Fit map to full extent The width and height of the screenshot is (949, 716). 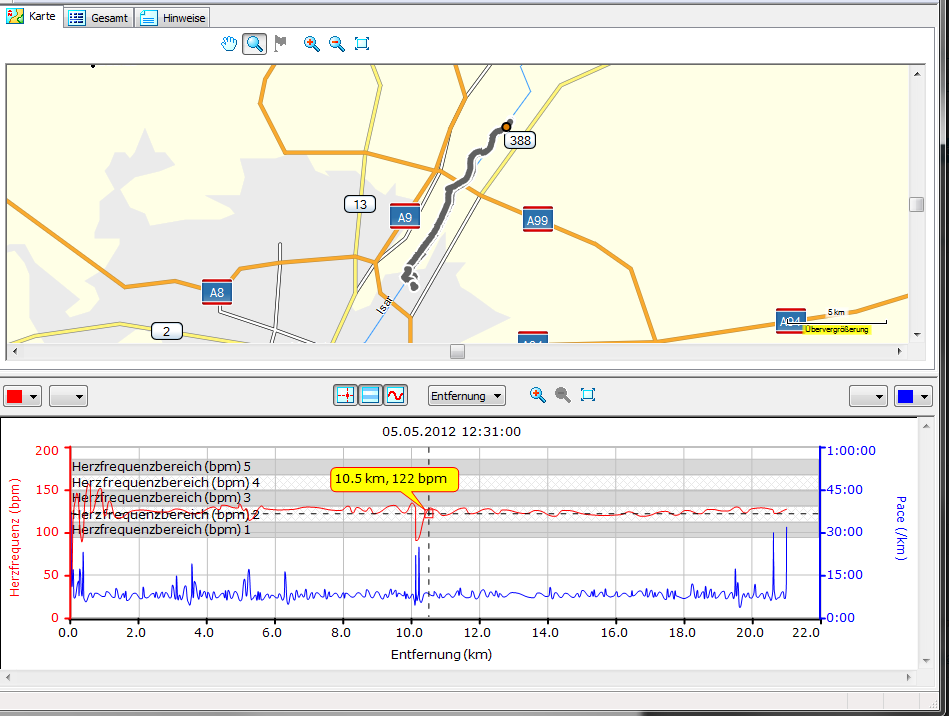click(x=362, y=43)
